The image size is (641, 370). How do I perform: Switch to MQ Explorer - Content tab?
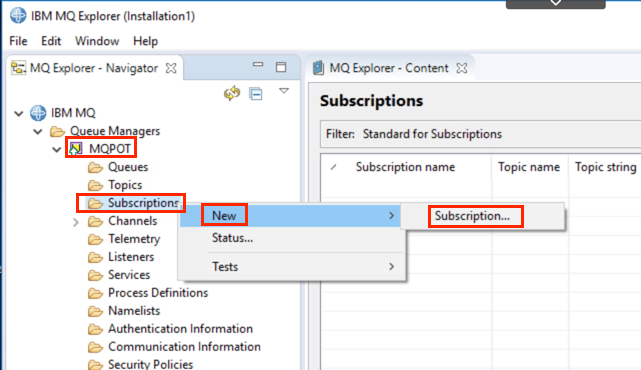tap(389, 68)
